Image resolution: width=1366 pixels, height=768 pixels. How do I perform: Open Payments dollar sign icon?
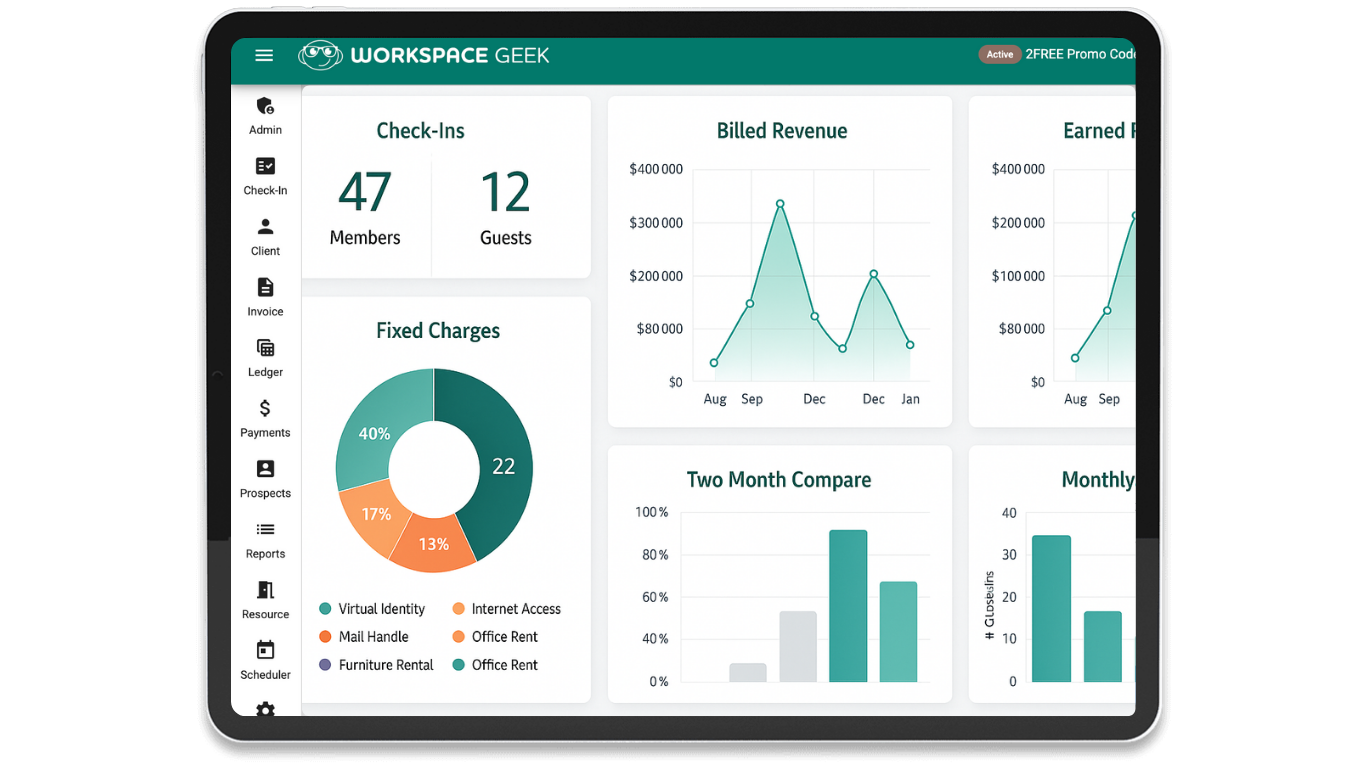pyautogui.click(x=265, y=409)
